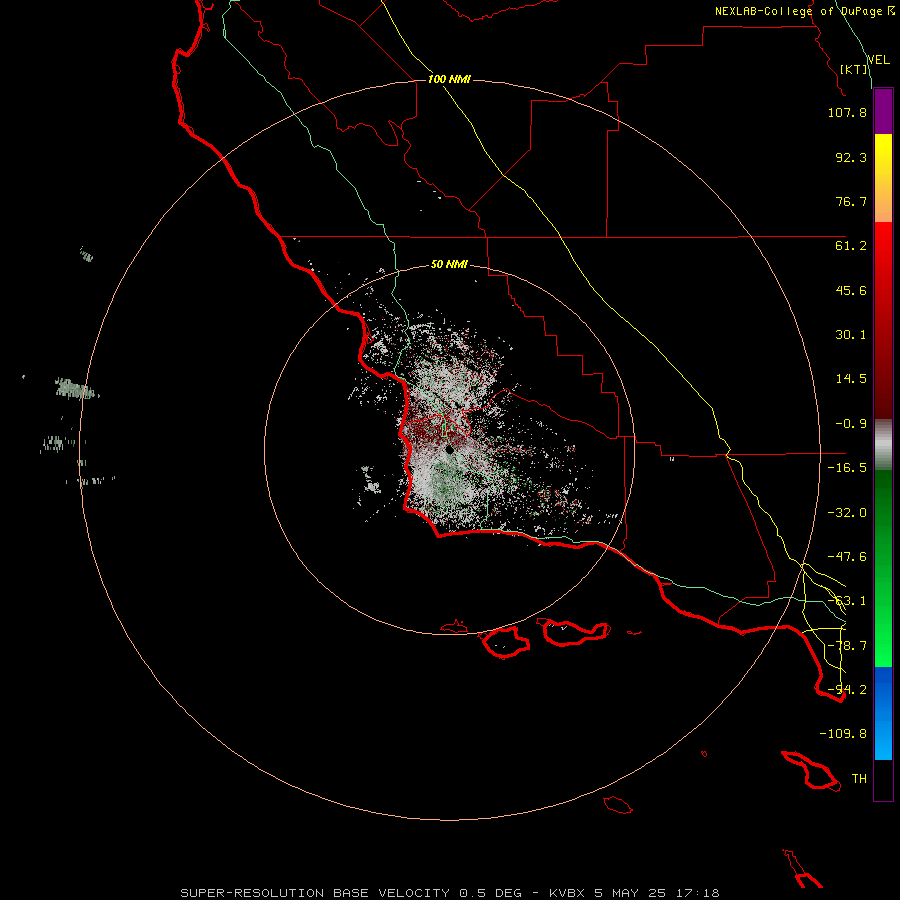The image size is (900, 900).
Task: Click the 76.7 velocity scale value
Action: [x=851, y=201]
